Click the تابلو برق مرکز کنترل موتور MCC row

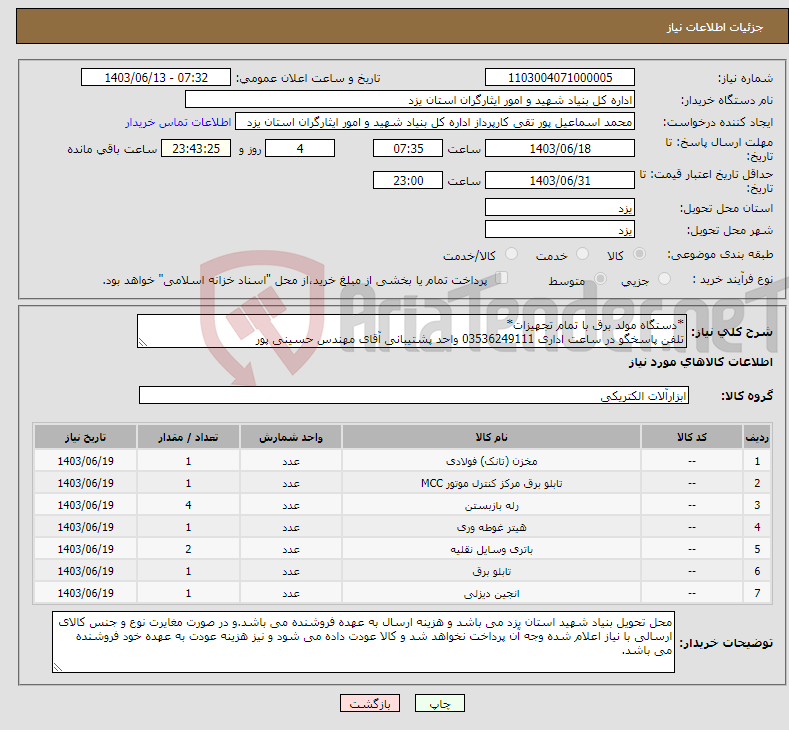coord(402,483)
